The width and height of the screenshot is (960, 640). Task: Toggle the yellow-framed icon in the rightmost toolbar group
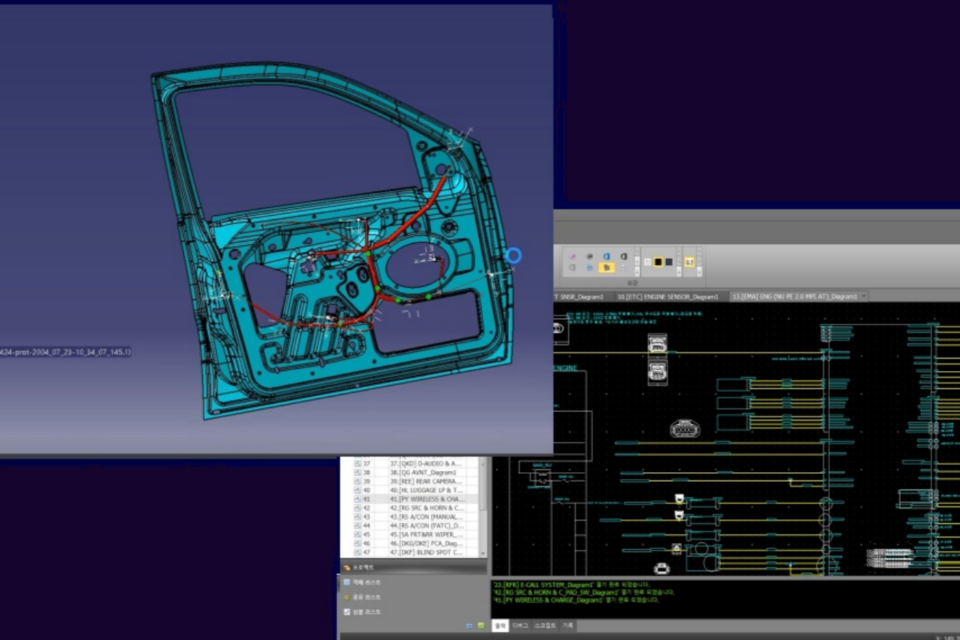point(689,261)
